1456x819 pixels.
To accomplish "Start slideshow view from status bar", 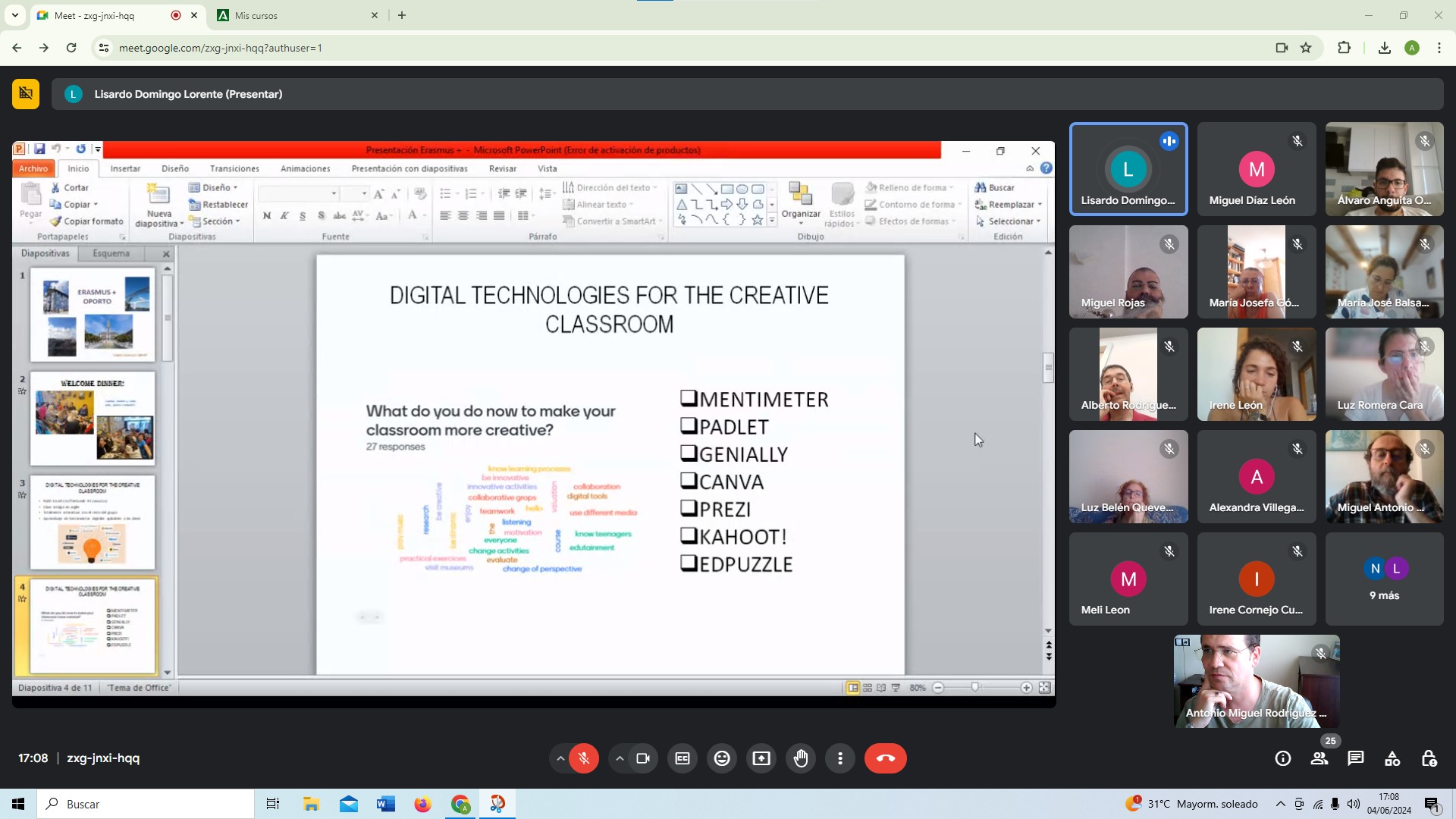I will click(x=896, y=688).
